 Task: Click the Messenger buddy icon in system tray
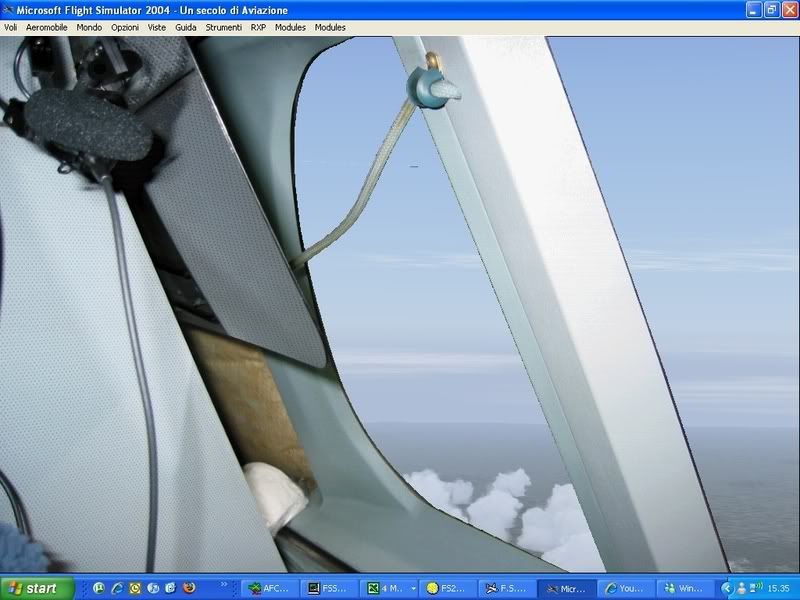point(742,588)
